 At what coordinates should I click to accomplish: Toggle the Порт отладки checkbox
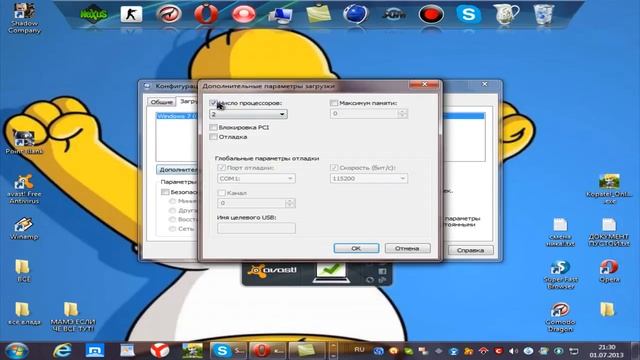point(221,168)
